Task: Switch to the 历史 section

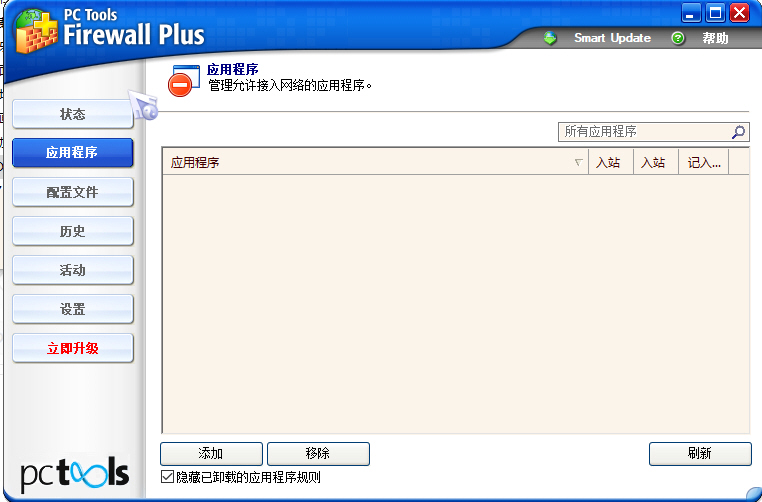Action: pyautogui.click(x=73, y=231)
